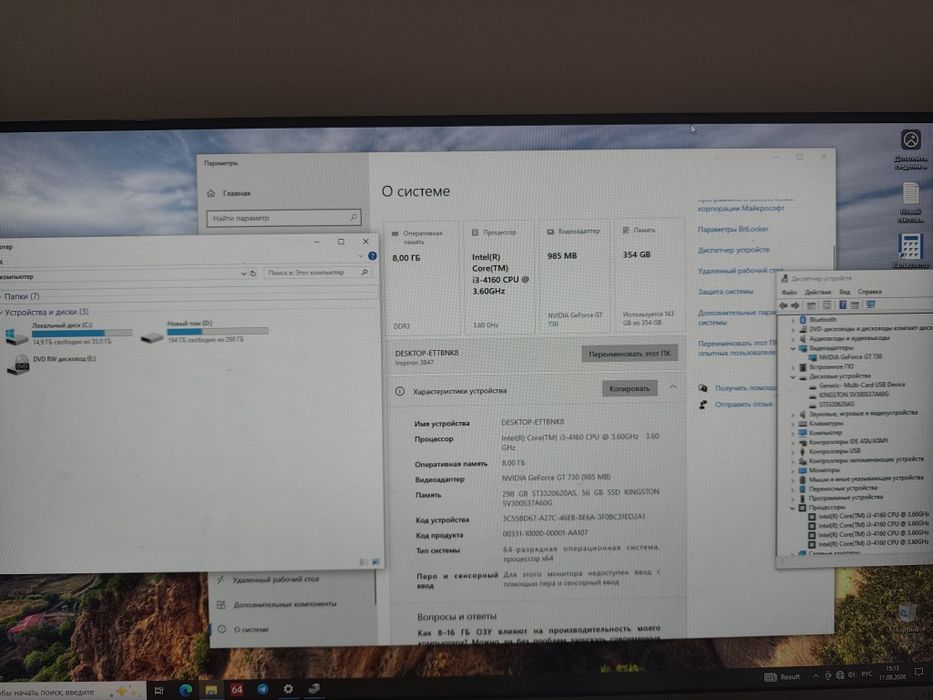
Task: Open File Explorer from the taskbar
Action: (211, 689)
